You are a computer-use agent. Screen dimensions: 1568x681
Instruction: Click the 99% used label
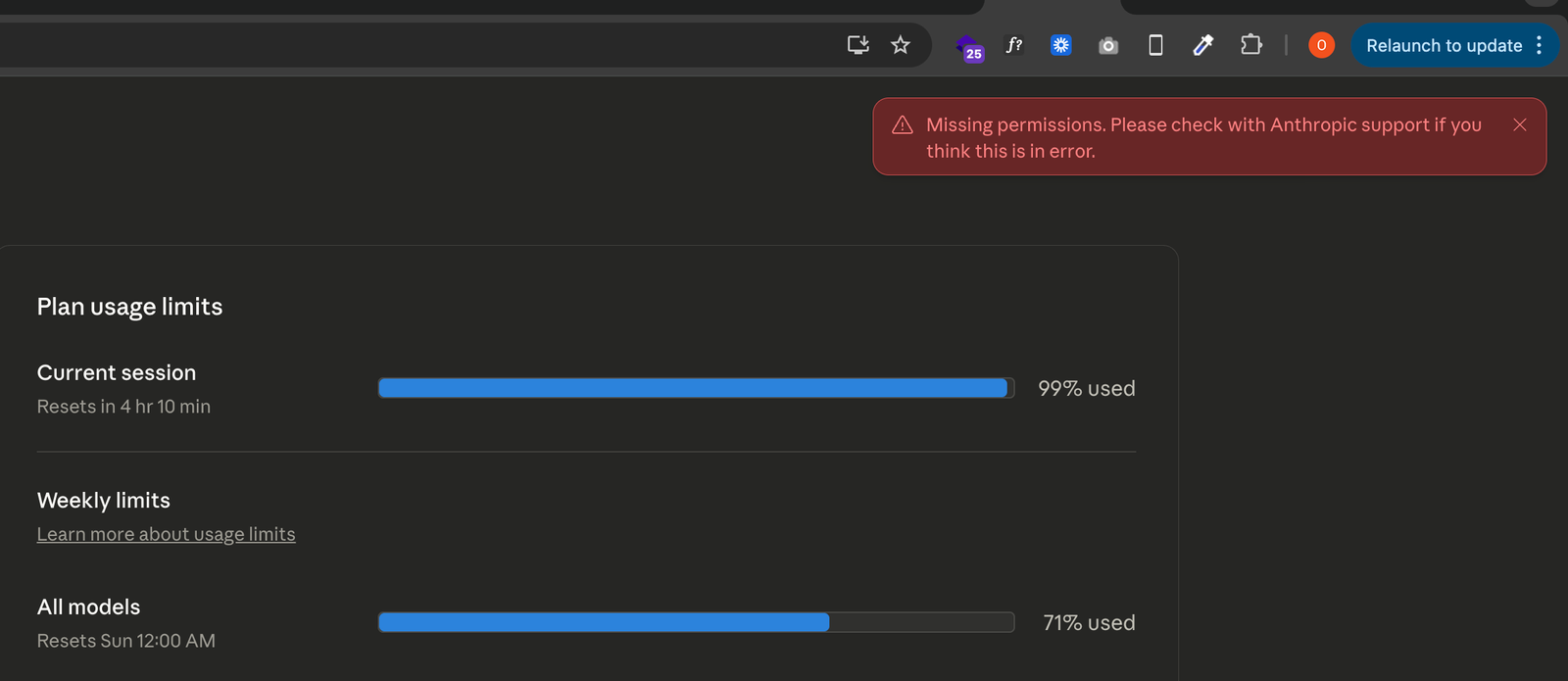[x=1086, y=389]
